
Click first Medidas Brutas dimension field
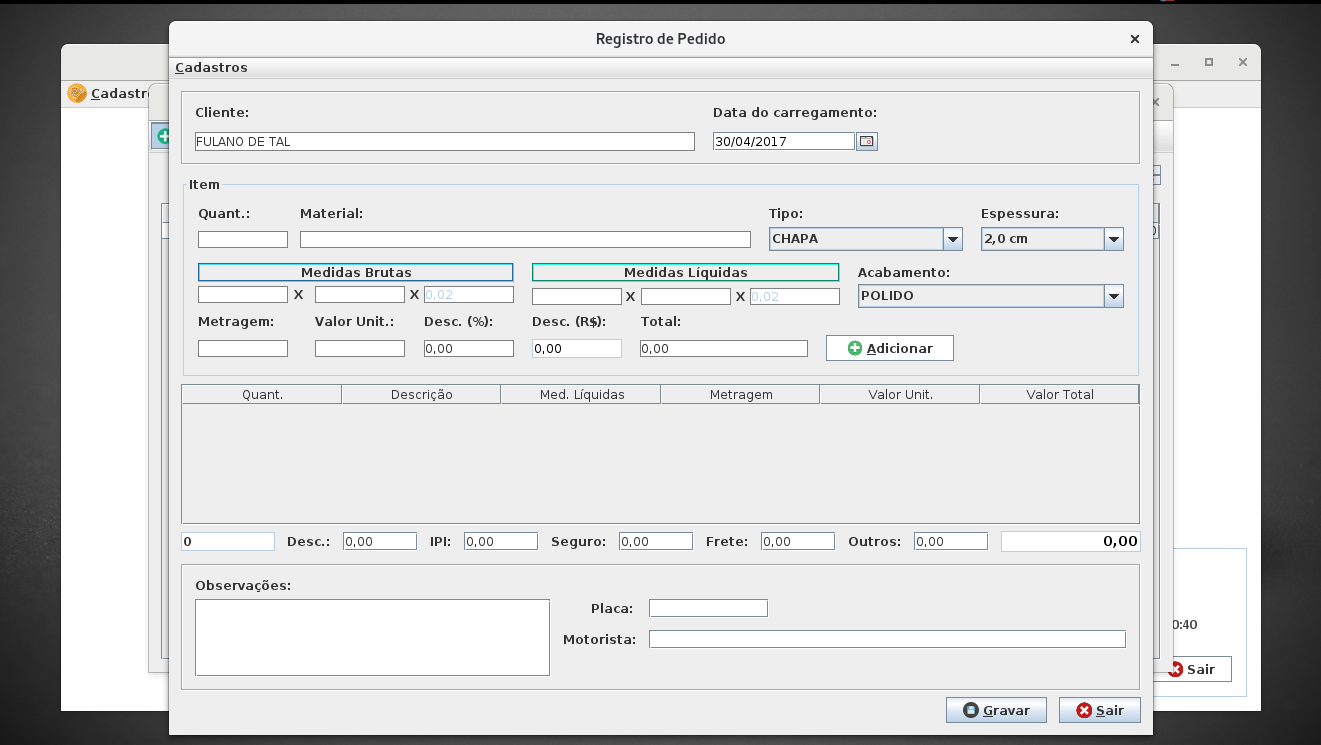pyautogui.click(x=243, y=295)
